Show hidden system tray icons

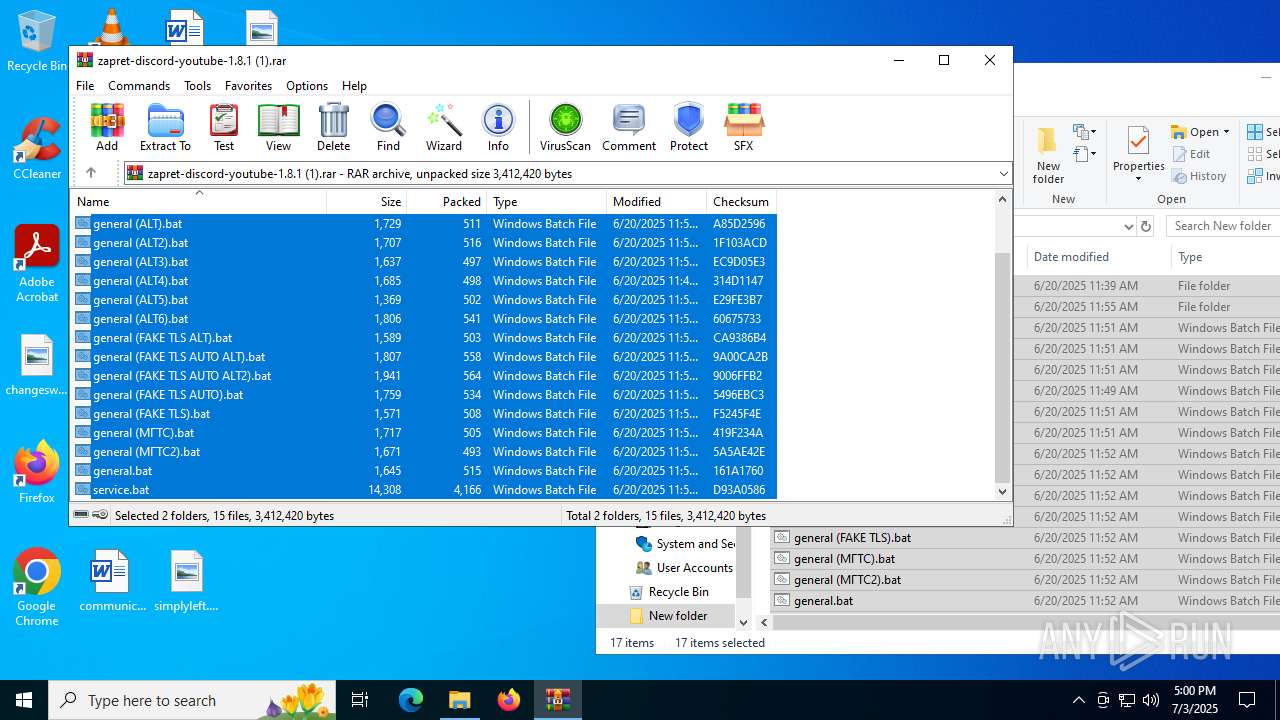(x=1078, y=700)
